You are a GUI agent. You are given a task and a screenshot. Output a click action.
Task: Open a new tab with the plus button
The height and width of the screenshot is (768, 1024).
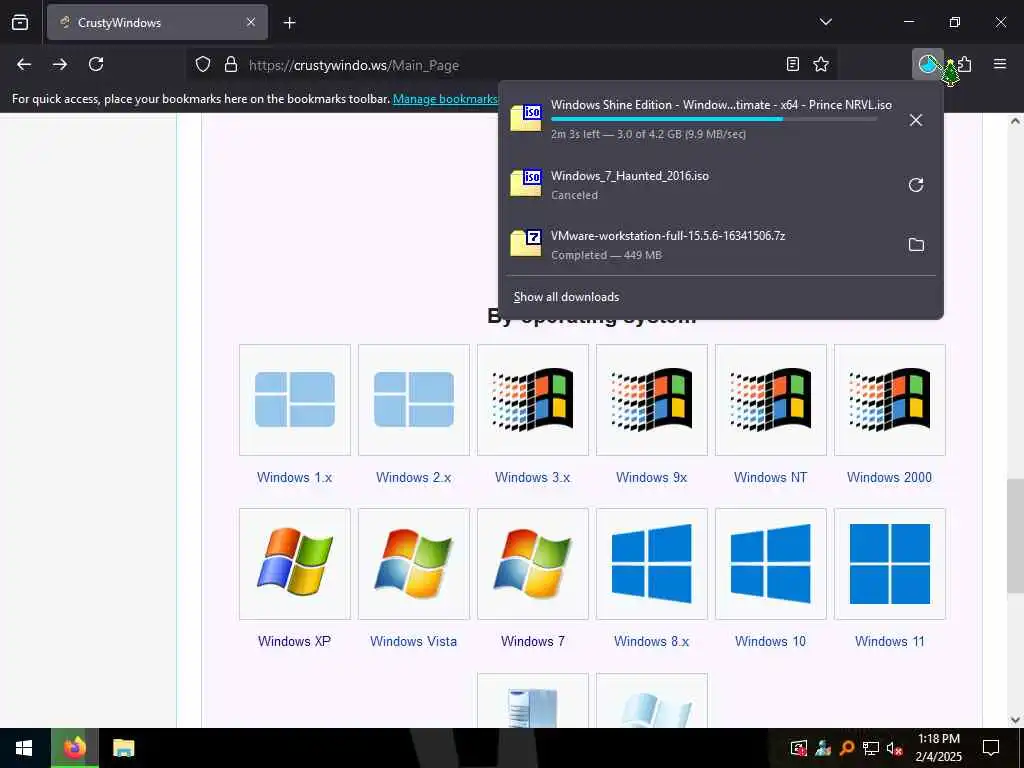(289, 23)
